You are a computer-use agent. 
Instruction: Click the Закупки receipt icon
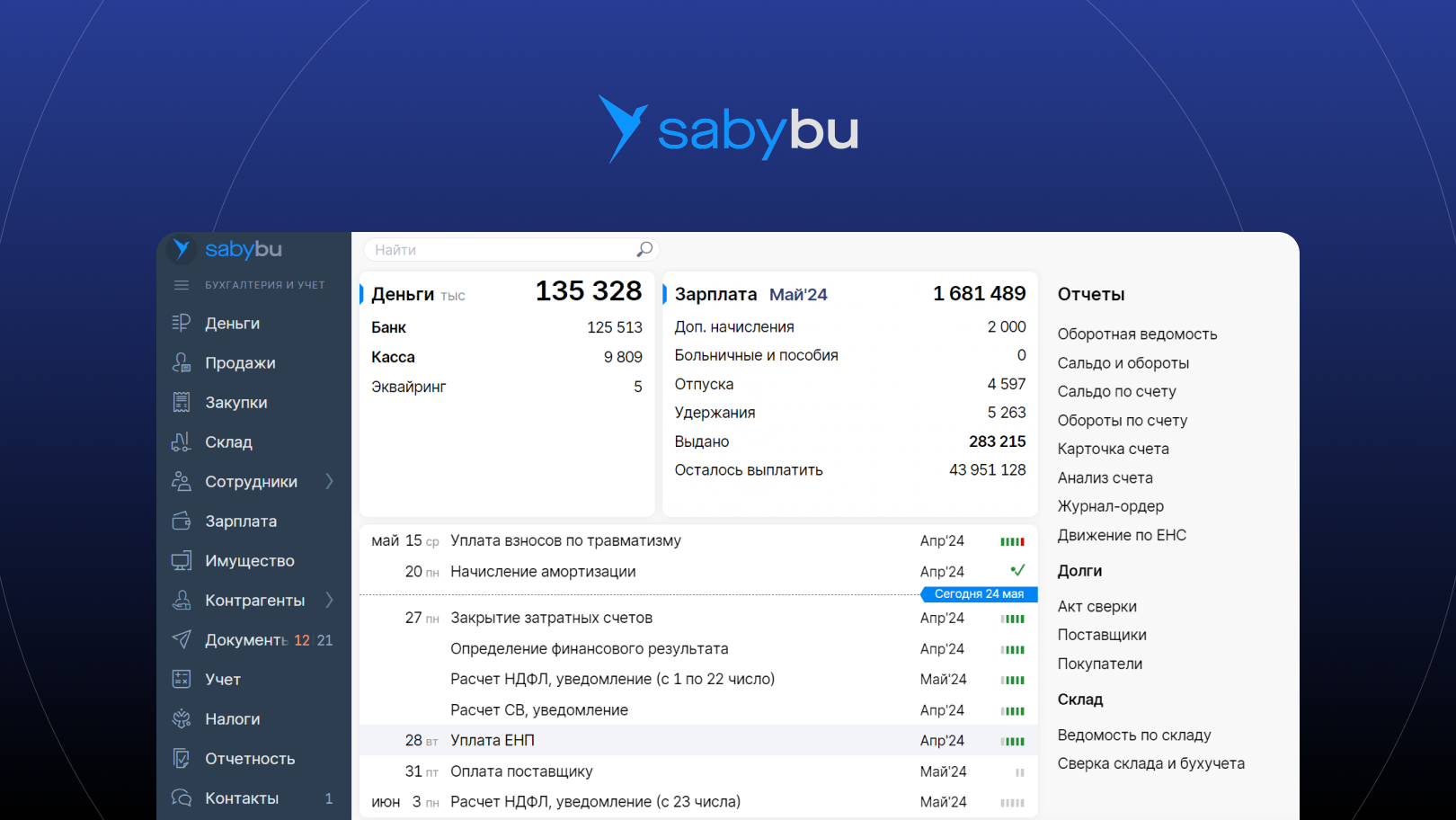(182, 402)
